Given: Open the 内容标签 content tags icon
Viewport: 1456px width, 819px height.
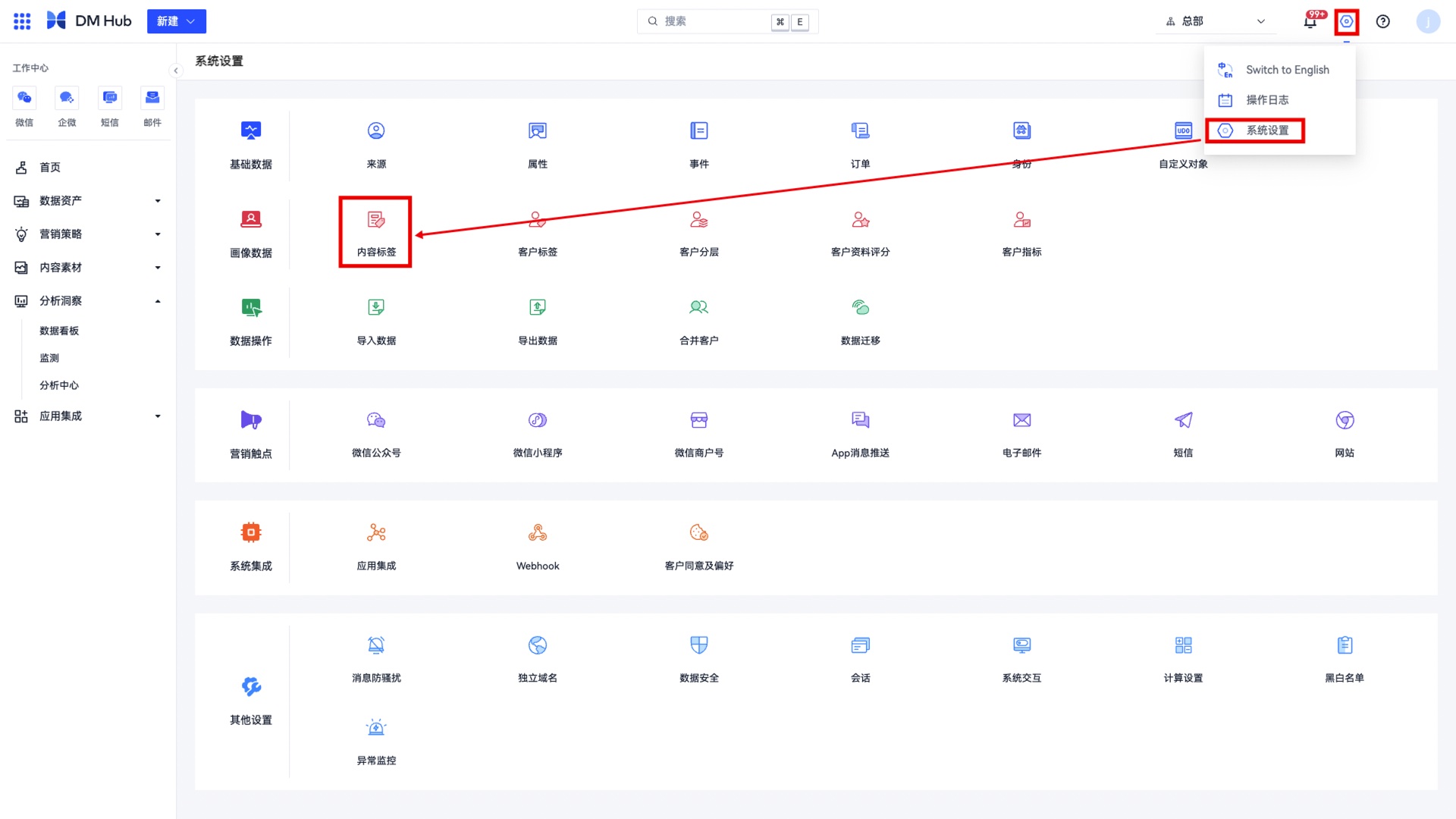Looking at the screenshot, I should coord(376,220).
